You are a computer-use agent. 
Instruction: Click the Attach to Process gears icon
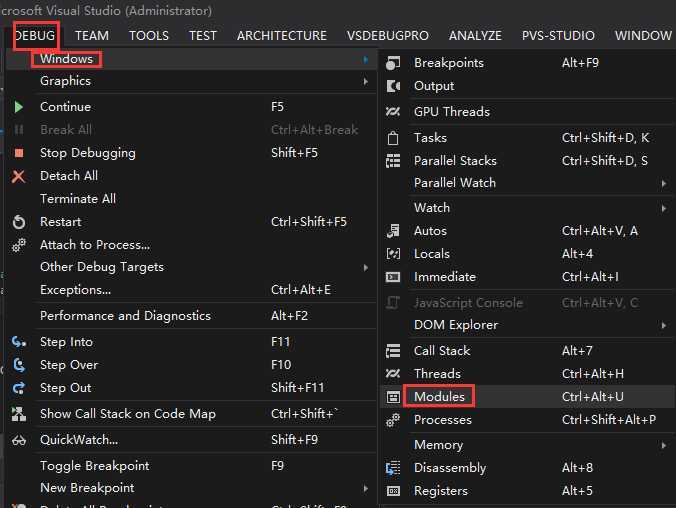coord(19,245)
